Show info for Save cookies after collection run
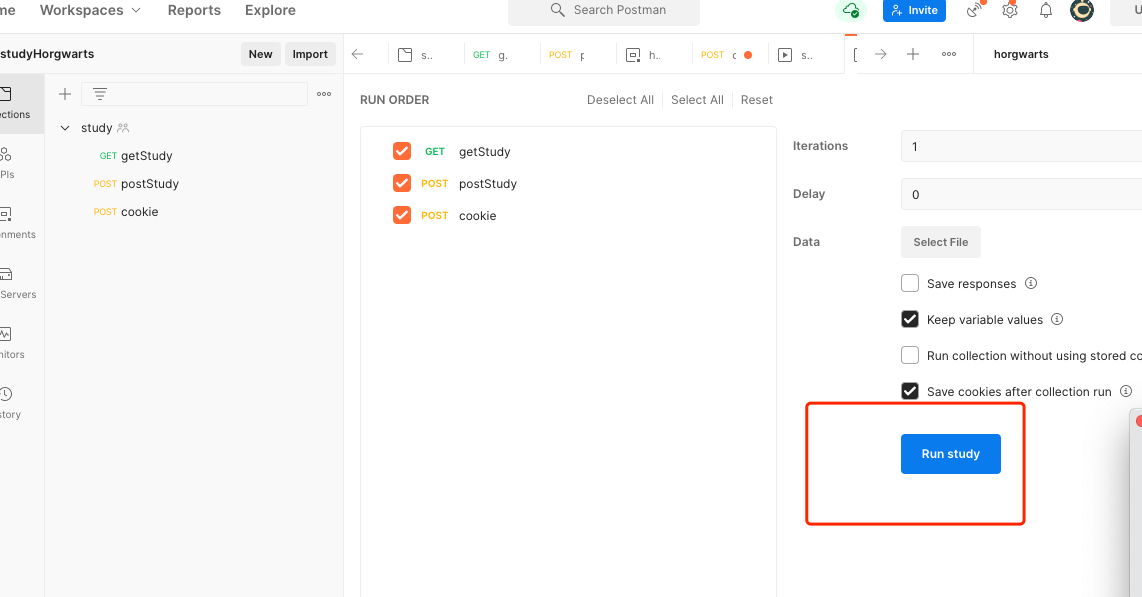 tap(1126, 391)
